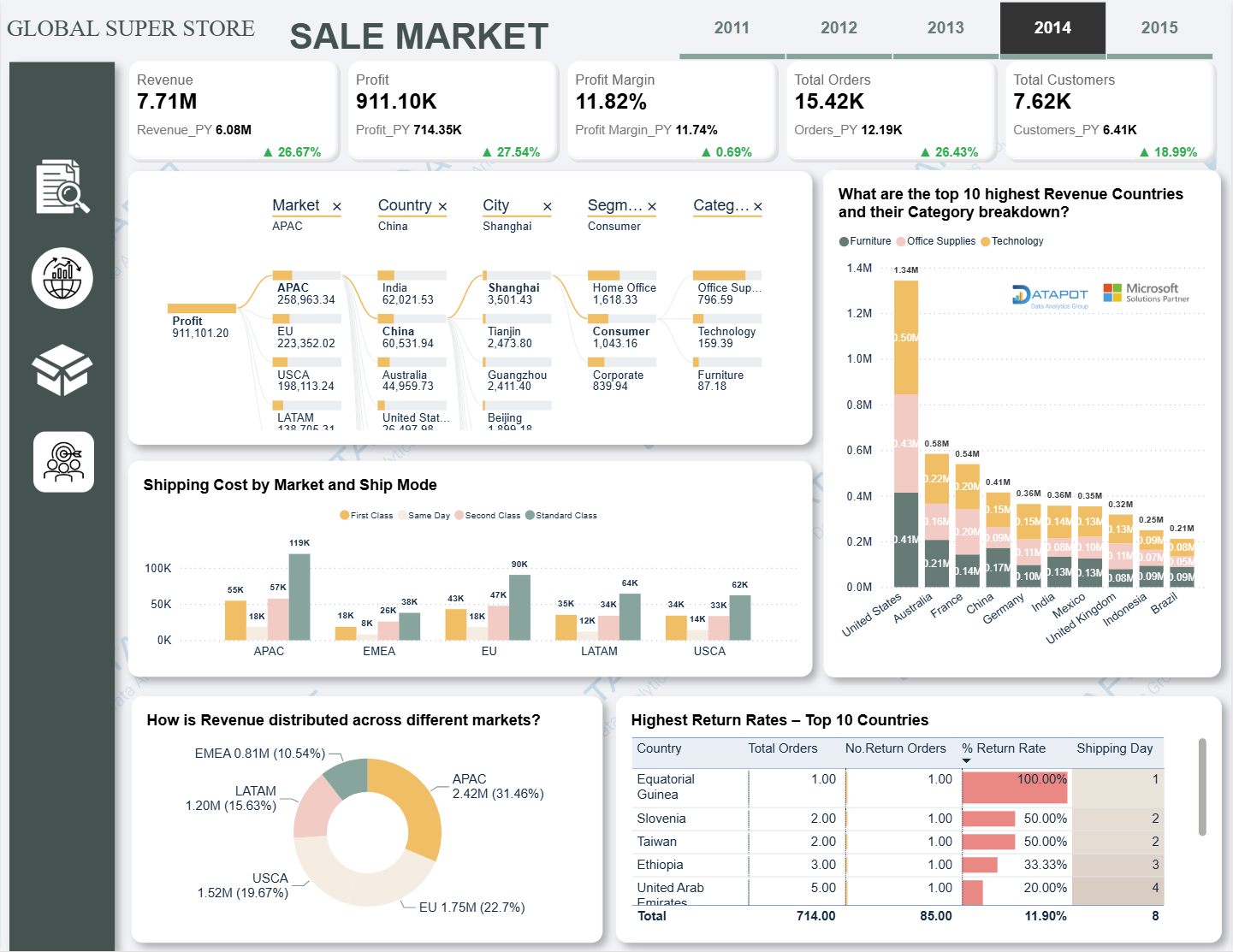Remove the Category level from decomposition tree
This screenshot has width=1233, height=952.
758,207
